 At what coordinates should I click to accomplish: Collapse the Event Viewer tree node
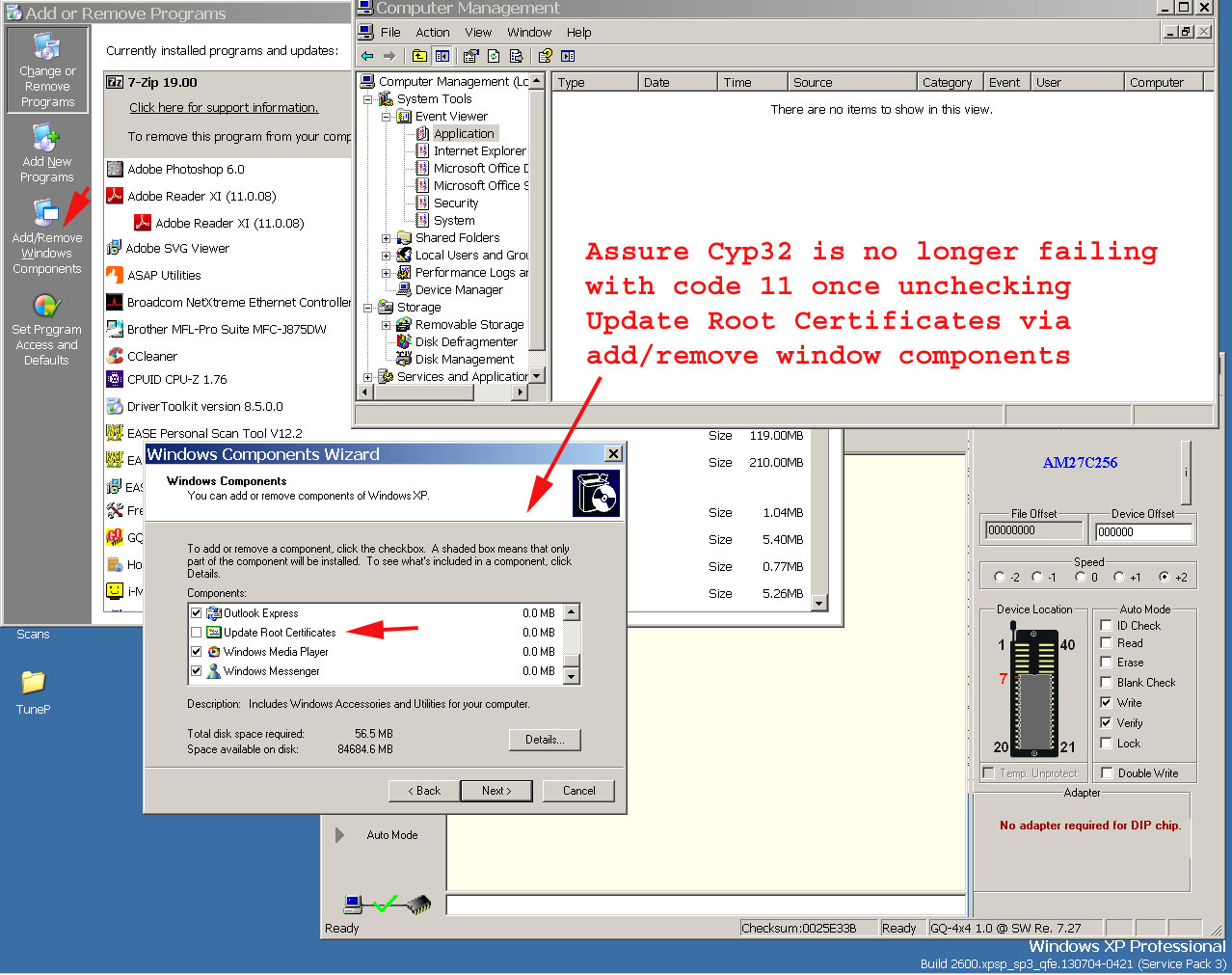(x=386, y=117)
